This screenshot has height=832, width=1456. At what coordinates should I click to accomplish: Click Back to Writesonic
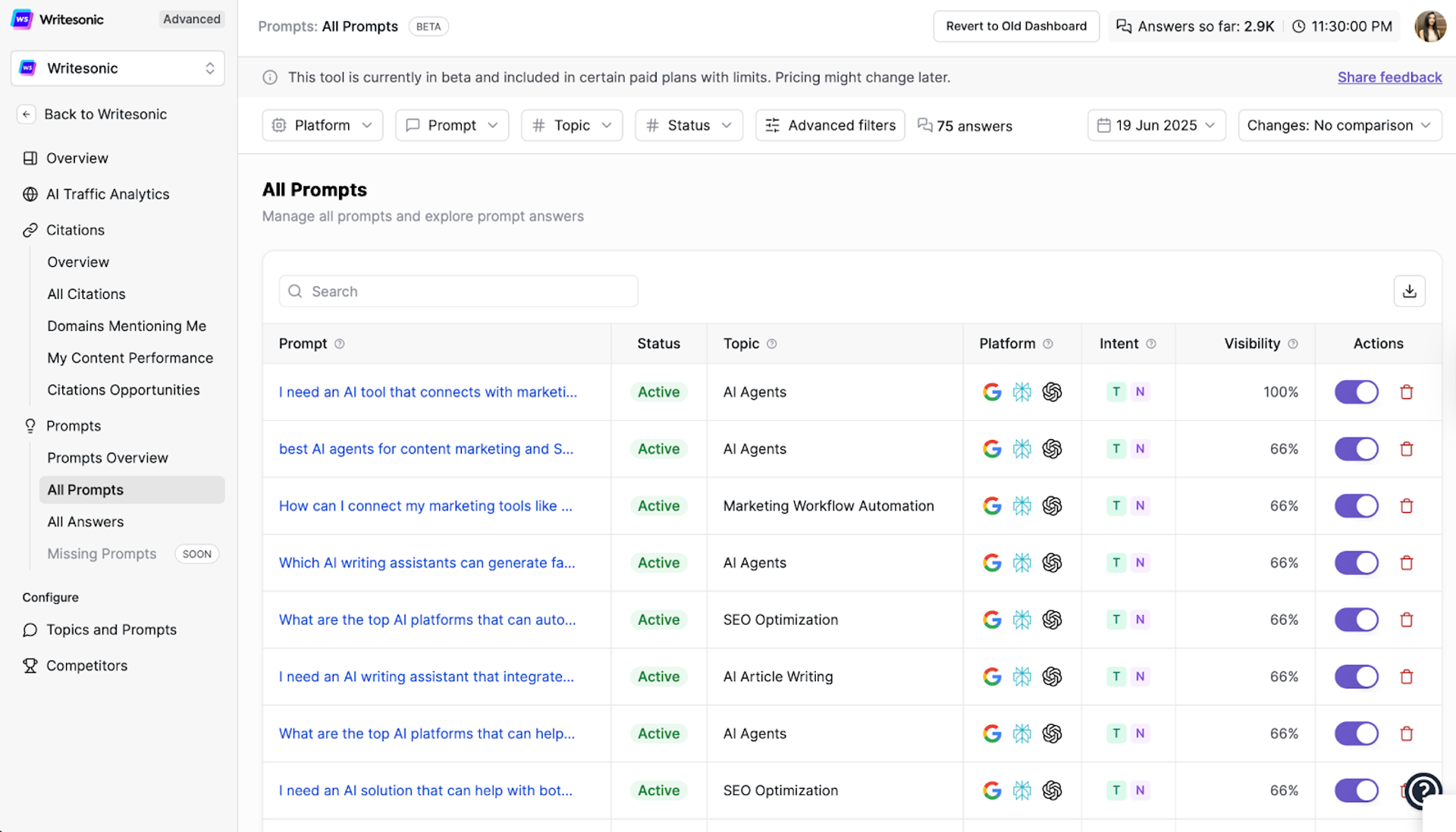[105, 115]
